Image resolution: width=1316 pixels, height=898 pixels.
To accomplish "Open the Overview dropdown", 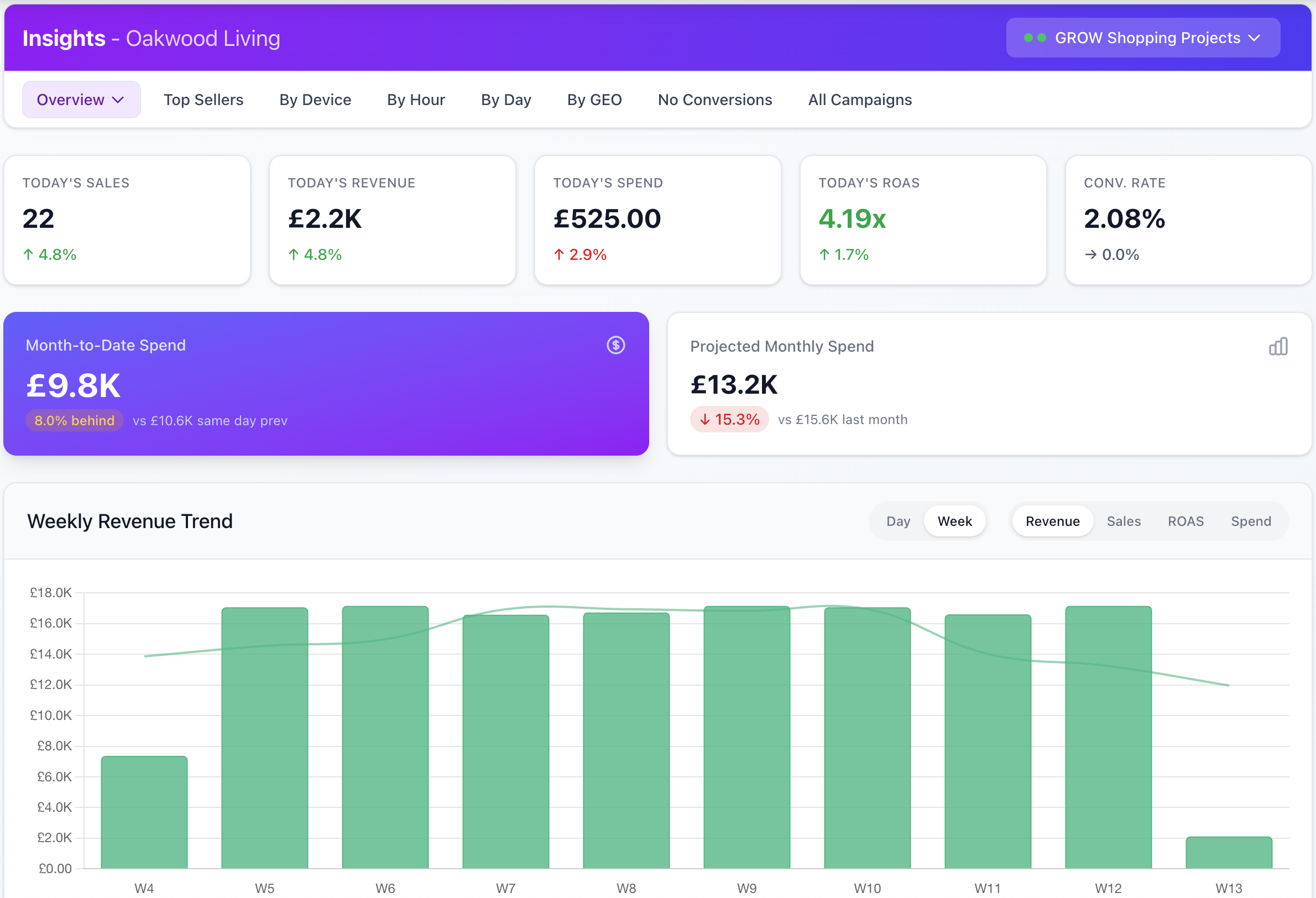I will point(81,99).
